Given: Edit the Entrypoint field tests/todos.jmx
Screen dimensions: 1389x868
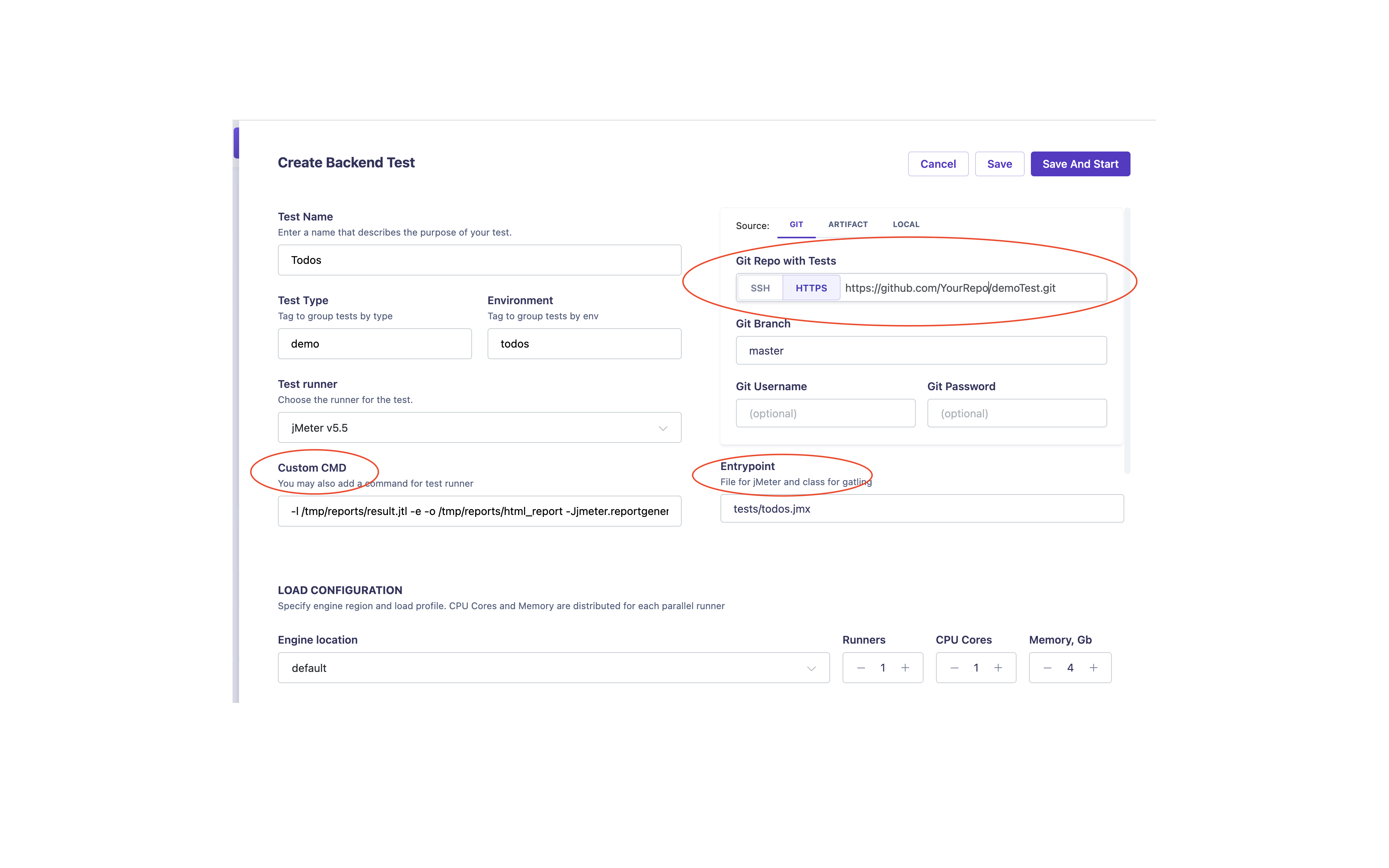Looking at the screenshot, I should (922, 509).
